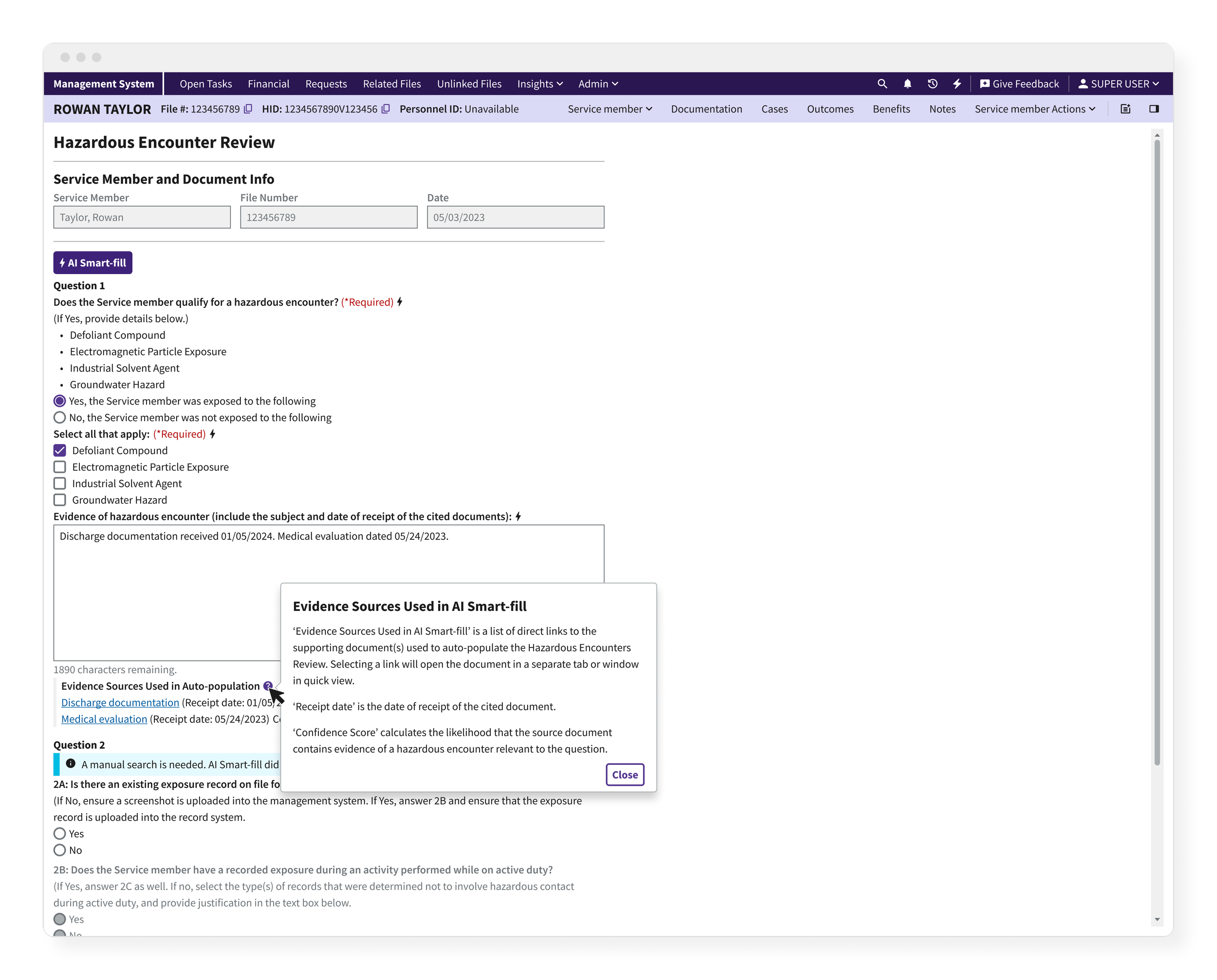
Task: Open Service member Actions dropdown
Action: click(1034, 109)
